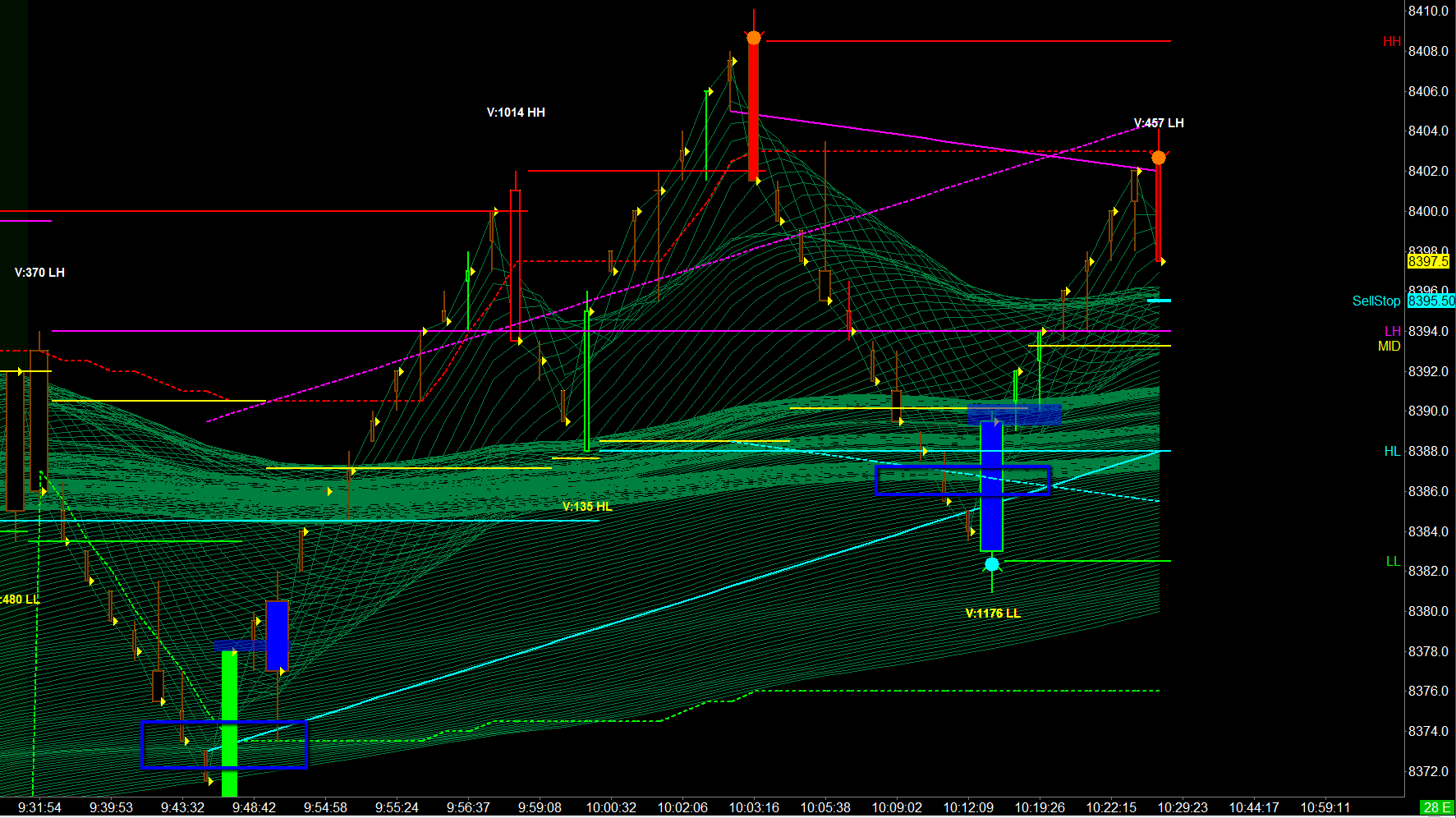
Task: Click the 8410.0 price axis label
Action: point(1429,11)
